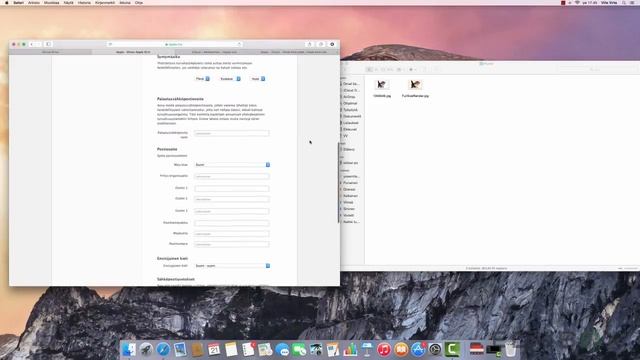Select the Sininen blue tag in Finder
This screenshot has width=640, height=360.
pos(349,209)
